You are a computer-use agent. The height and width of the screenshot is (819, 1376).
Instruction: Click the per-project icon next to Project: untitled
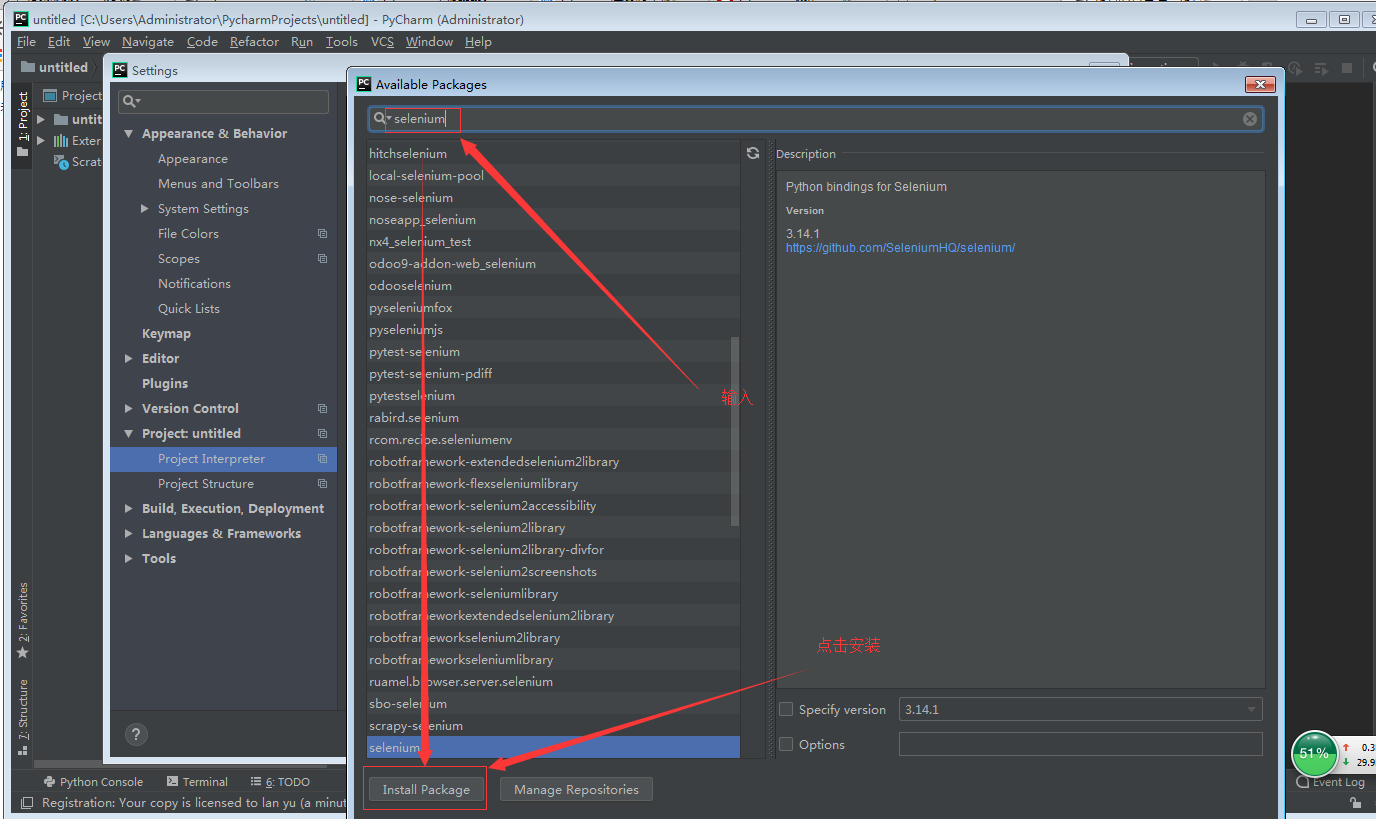tap(322, 434)
